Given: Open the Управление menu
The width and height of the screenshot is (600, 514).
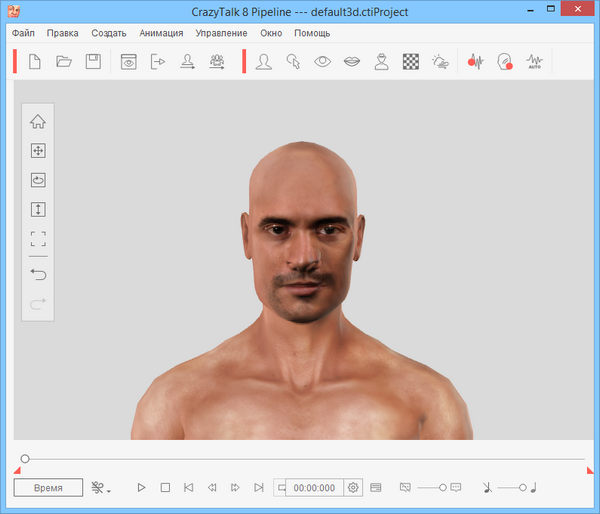Looking at the screenshot, I should [222, 33].
